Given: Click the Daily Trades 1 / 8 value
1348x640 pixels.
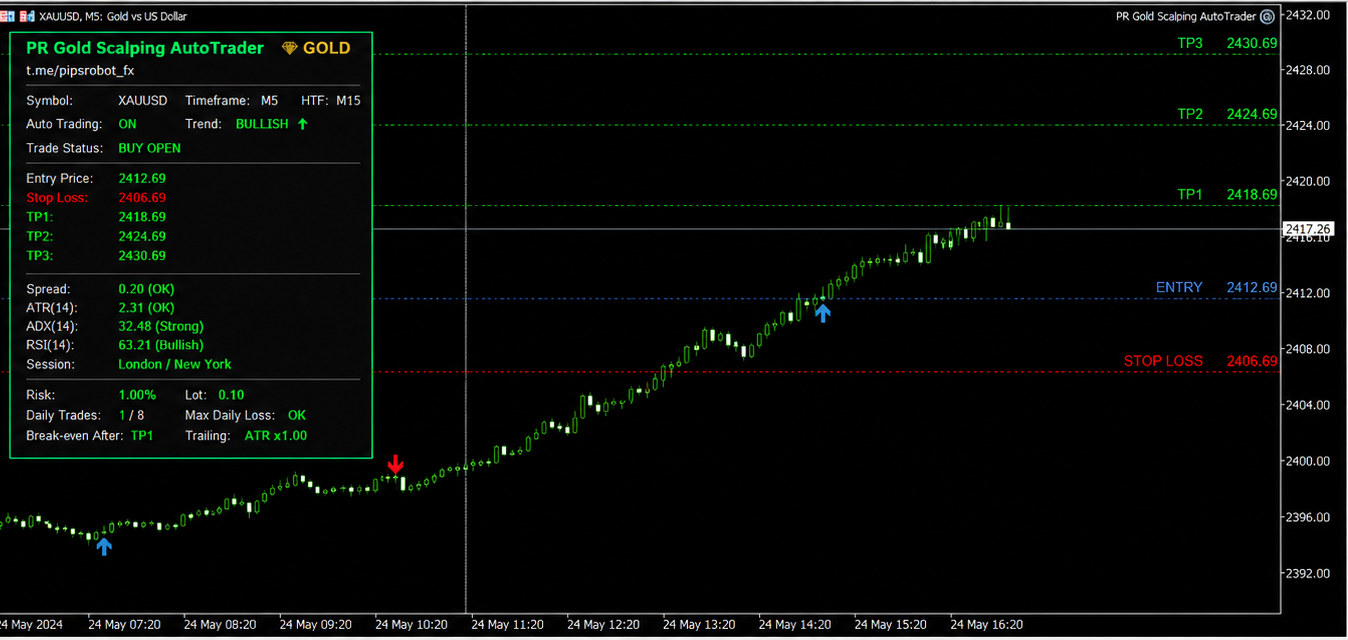Looking at the screenshot, I should click(131, 414).
